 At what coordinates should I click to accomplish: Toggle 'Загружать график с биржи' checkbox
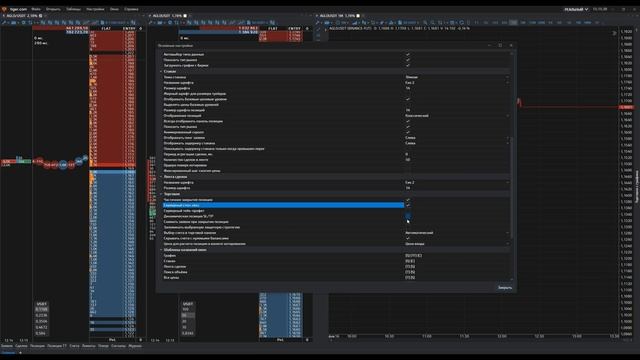(407, 65)
